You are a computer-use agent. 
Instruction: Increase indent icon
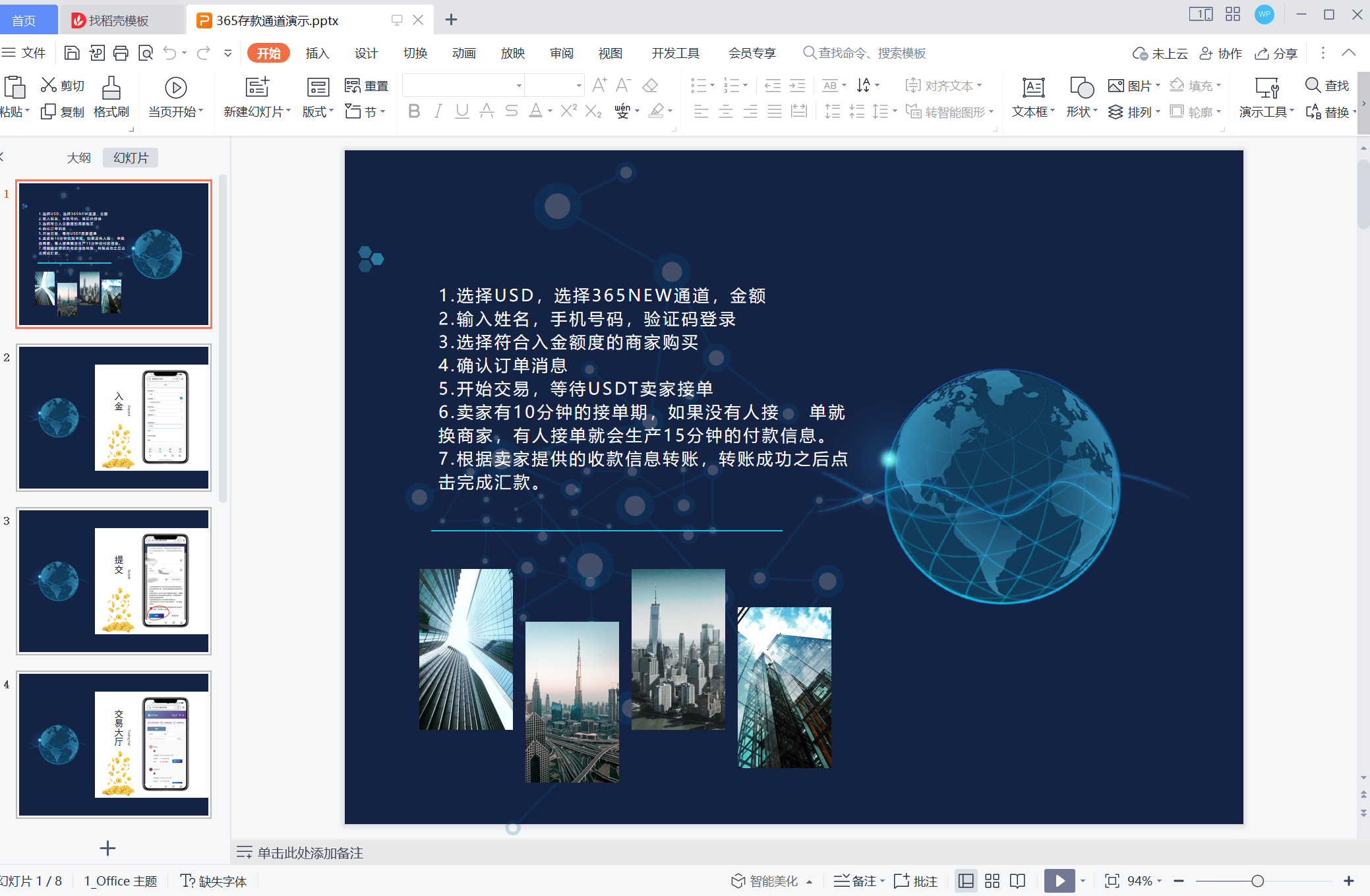(x=797, y=85)
